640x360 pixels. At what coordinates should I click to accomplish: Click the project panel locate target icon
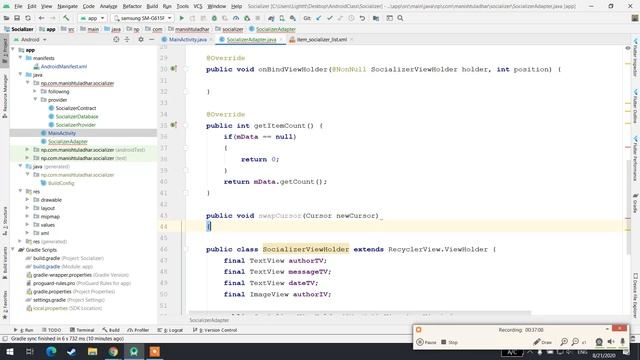116,40
